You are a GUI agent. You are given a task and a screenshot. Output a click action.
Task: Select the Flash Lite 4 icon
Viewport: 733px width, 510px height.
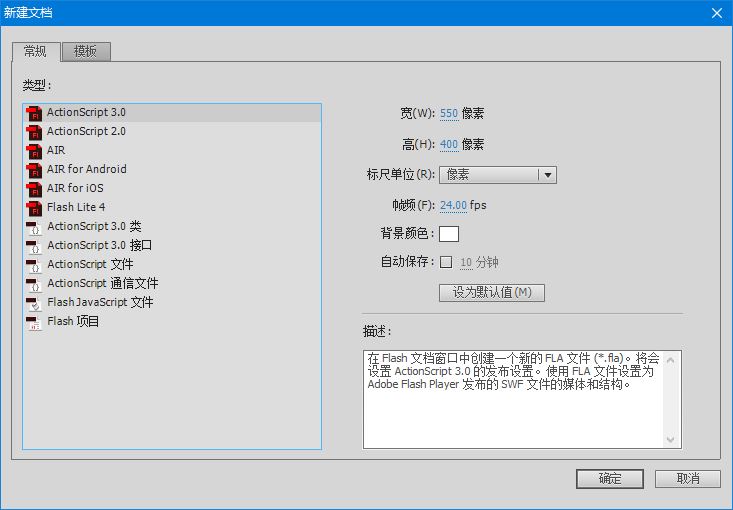pyautogui.click(x=34, y=208)
